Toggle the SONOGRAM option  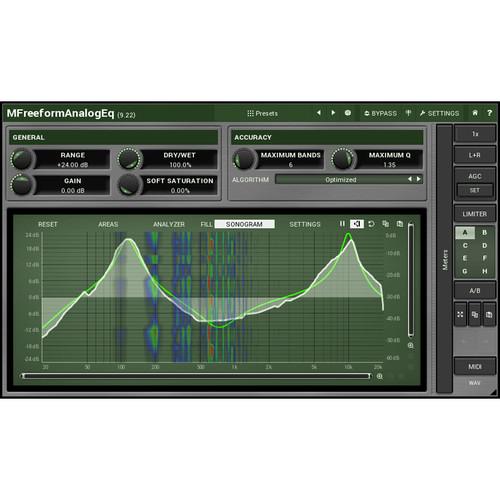click(244, 224)
